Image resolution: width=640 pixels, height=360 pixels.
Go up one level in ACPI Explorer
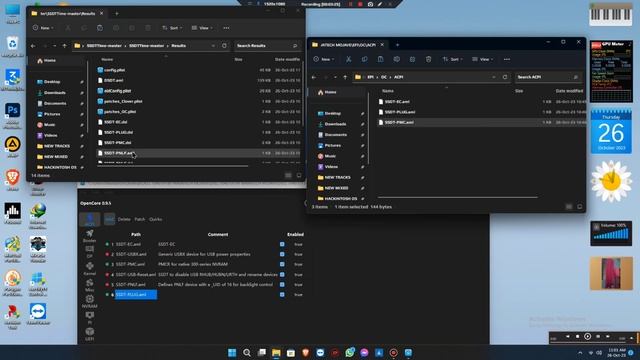click(345, 77)
